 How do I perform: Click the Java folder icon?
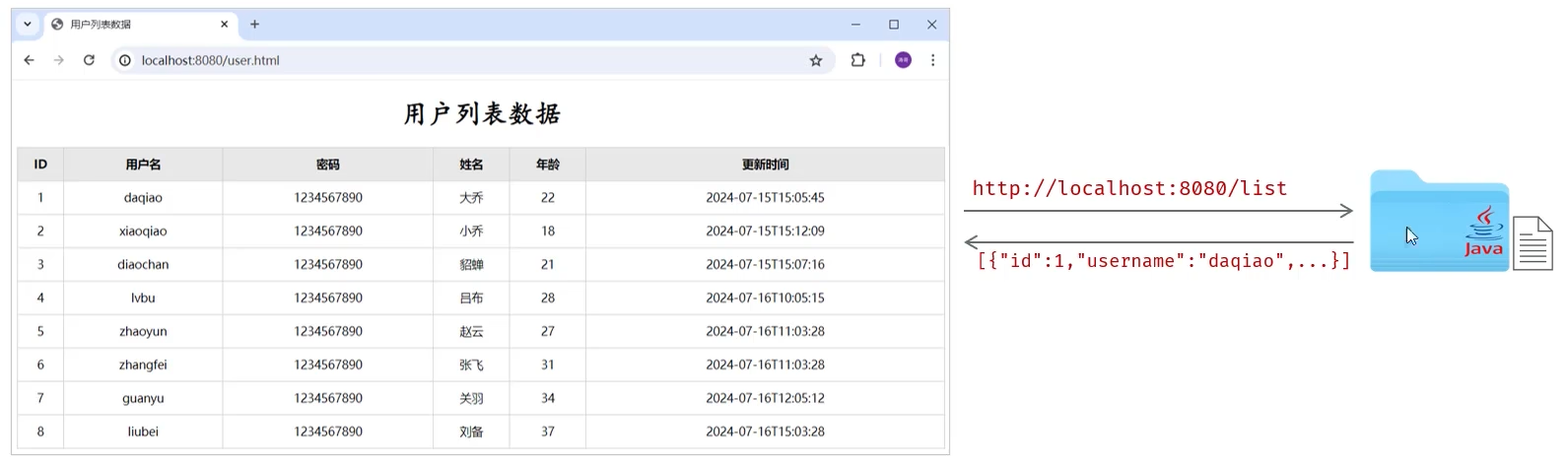[1438, 223]
